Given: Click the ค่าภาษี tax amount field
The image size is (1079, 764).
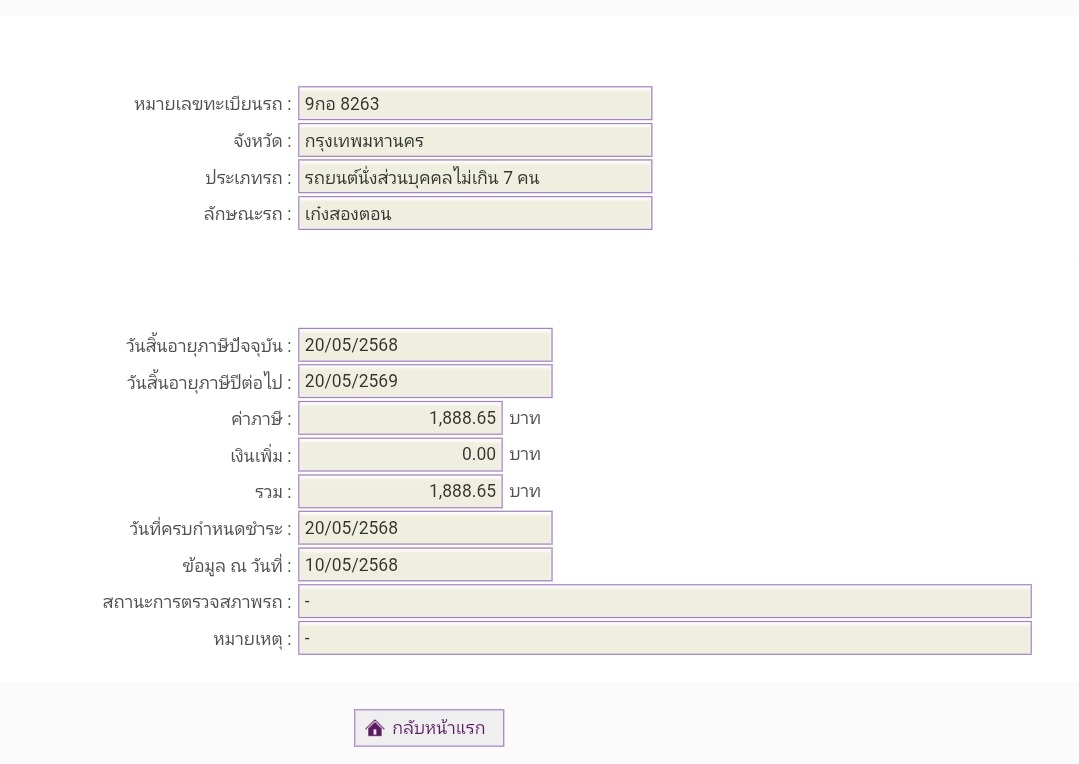Looking at the screenshot, I should [x=400, y=418].
